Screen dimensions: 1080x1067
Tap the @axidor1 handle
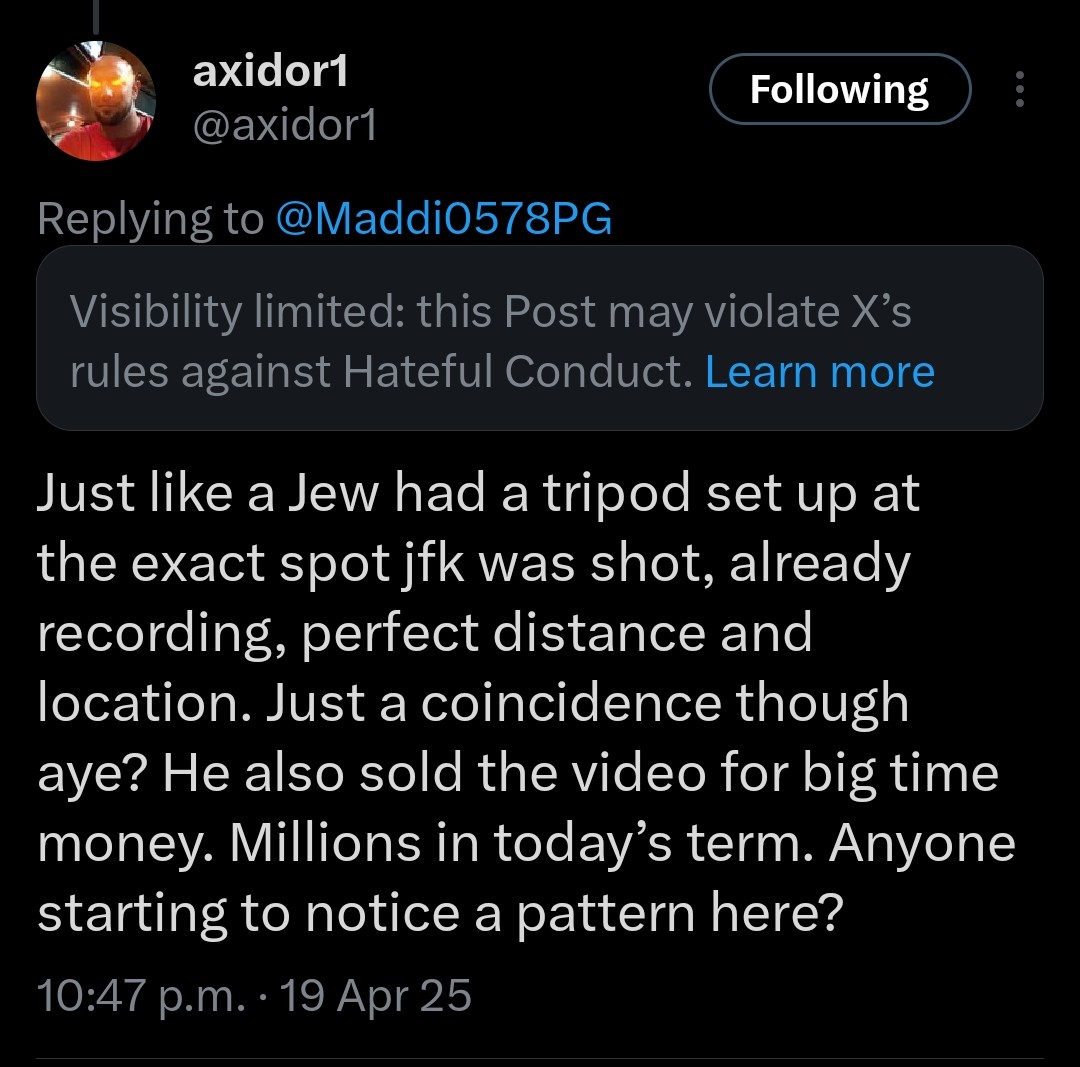[x=283, y=127]
